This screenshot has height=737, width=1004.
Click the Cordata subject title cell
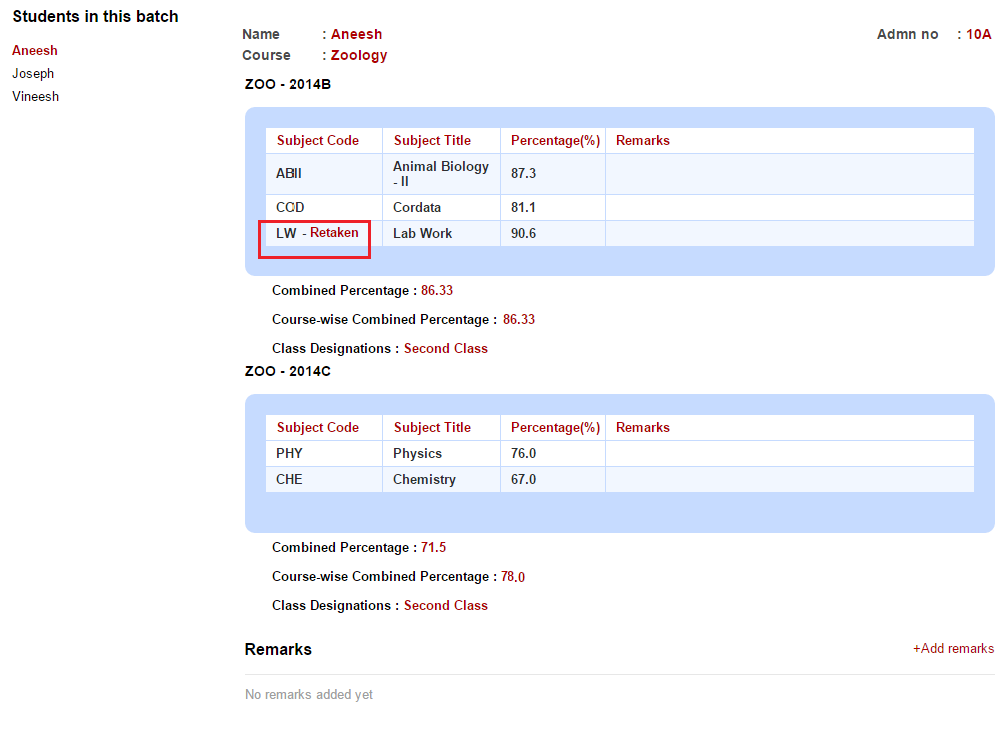pyautogui.click(x=417, y=207)
